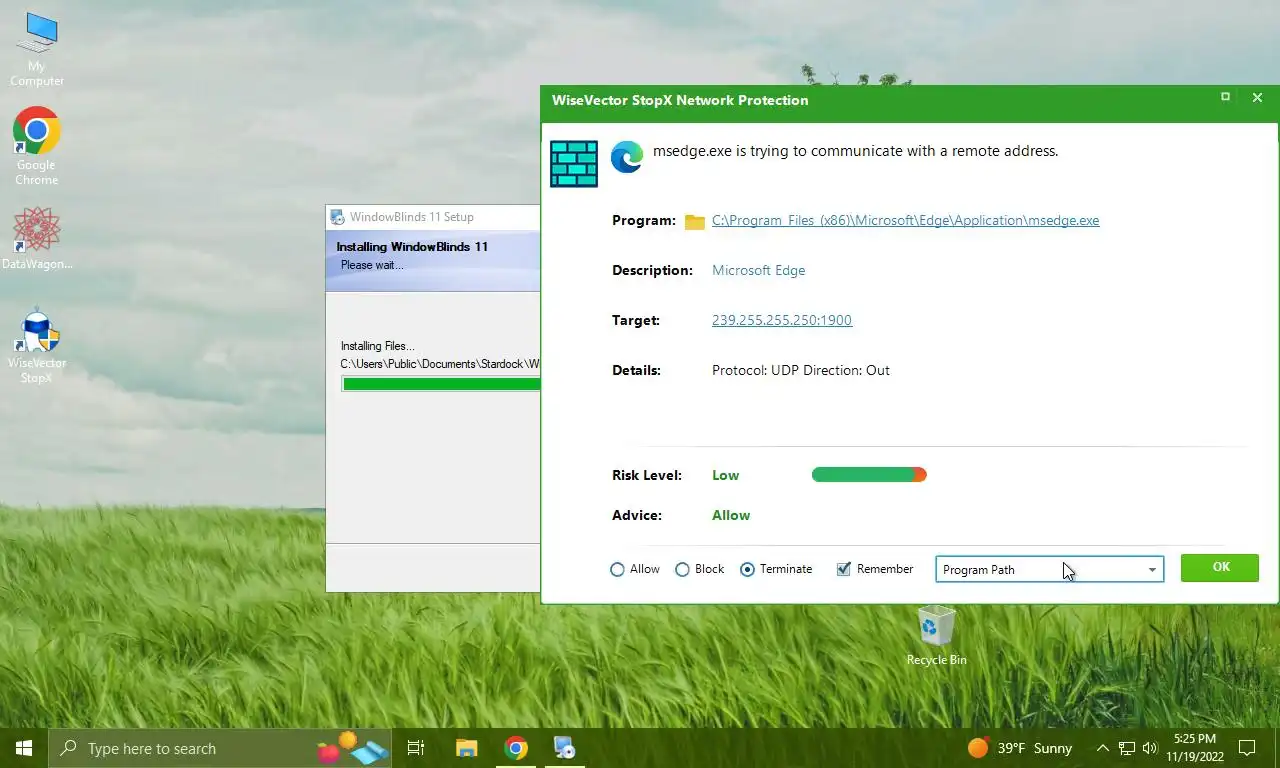Open the notification center icon
The width and height of the screenshot is (1280, 768).
[x=1247, y=748]
